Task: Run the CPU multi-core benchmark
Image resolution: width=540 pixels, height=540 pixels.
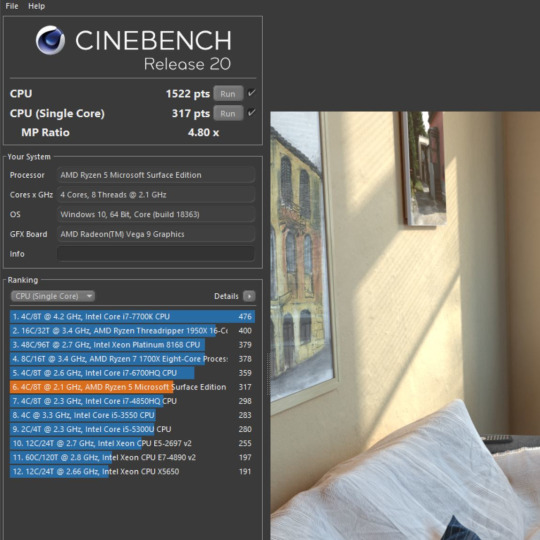Action: click(228, 94)
